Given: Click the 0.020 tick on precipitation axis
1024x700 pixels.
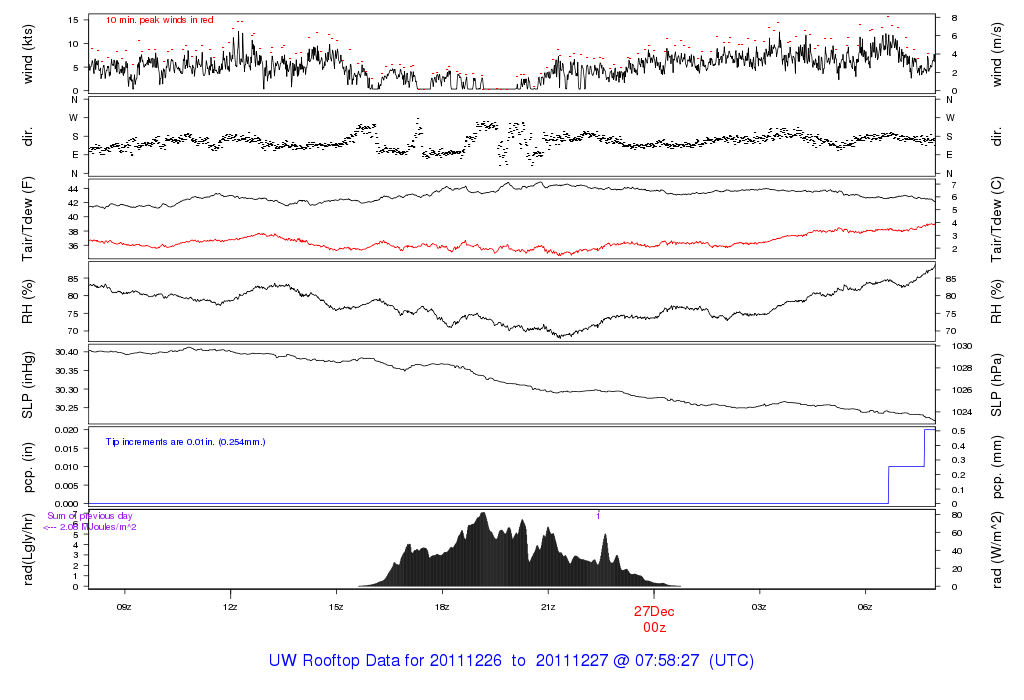Looking at the screenshot, I should [67, 430].
